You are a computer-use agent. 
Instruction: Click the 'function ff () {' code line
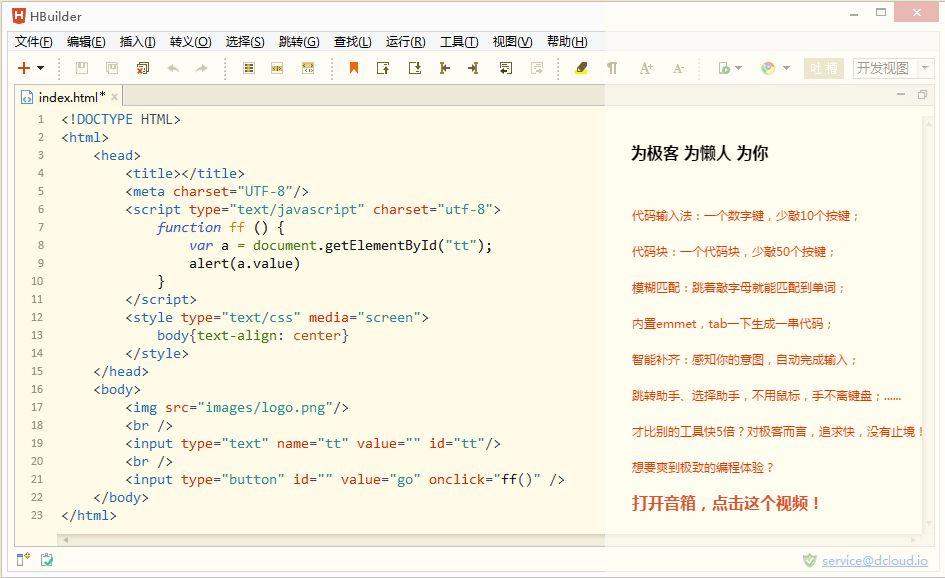pos(221,227)
